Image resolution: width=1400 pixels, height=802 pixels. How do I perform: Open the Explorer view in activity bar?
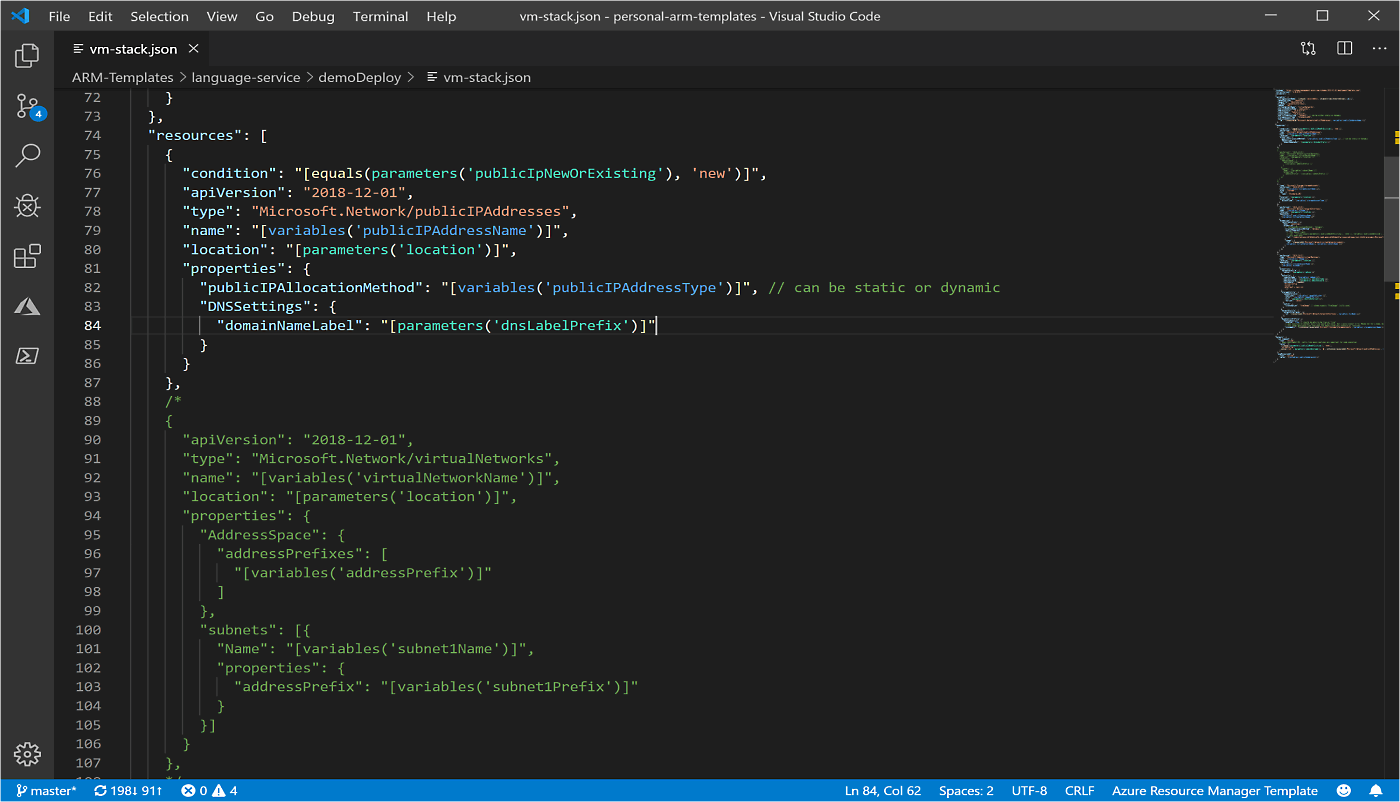click(x=27, y=56)
